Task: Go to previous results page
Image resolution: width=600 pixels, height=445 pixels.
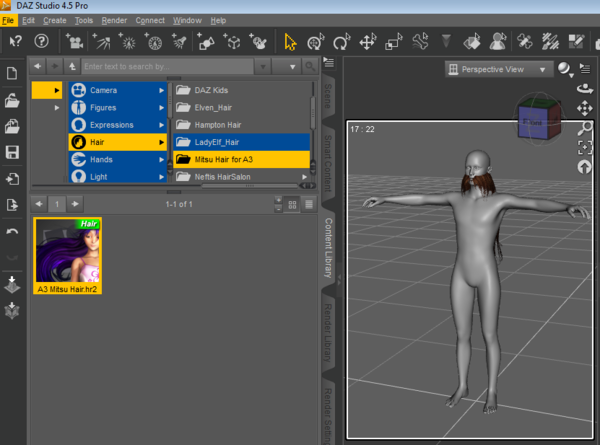Action: [39, 204]
